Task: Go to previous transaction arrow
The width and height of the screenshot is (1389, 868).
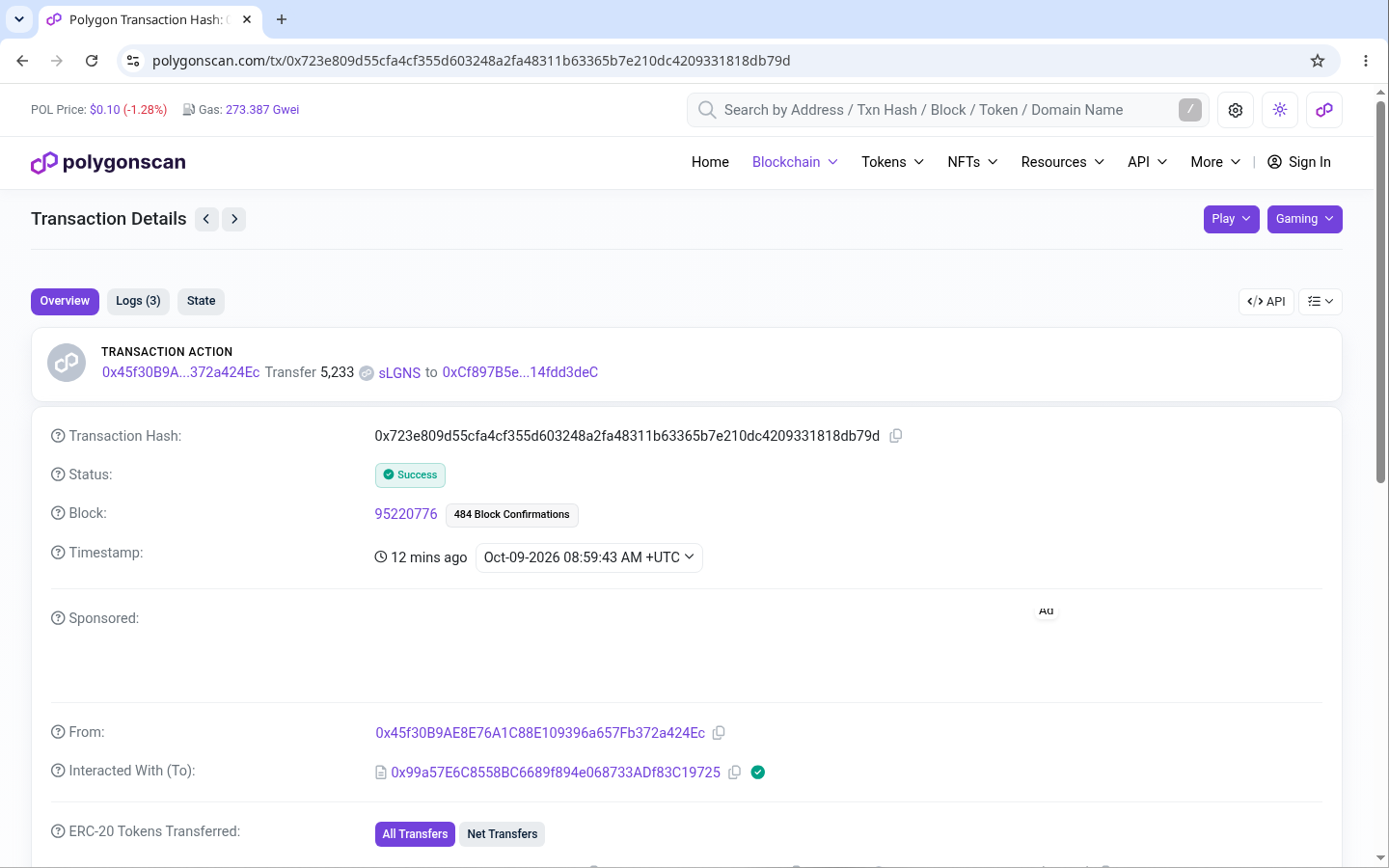Action: (x=206, y=219)
